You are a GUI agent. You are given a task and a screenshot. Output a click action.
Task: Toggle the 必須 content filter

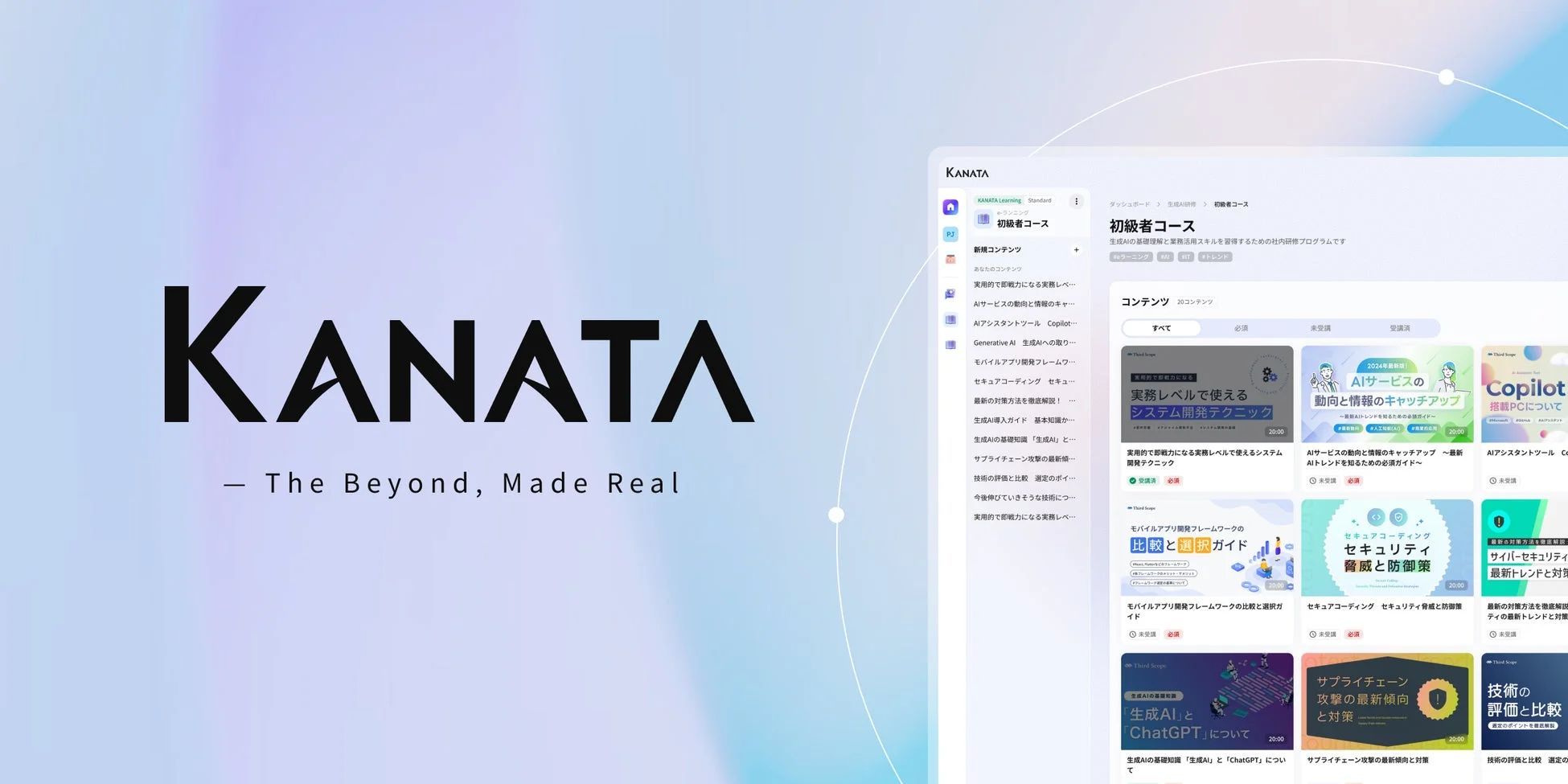click(1241, 328)
